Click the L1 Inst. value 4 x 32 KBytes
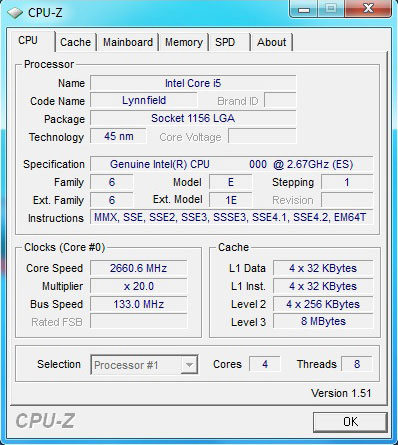 tap(323, 286)
